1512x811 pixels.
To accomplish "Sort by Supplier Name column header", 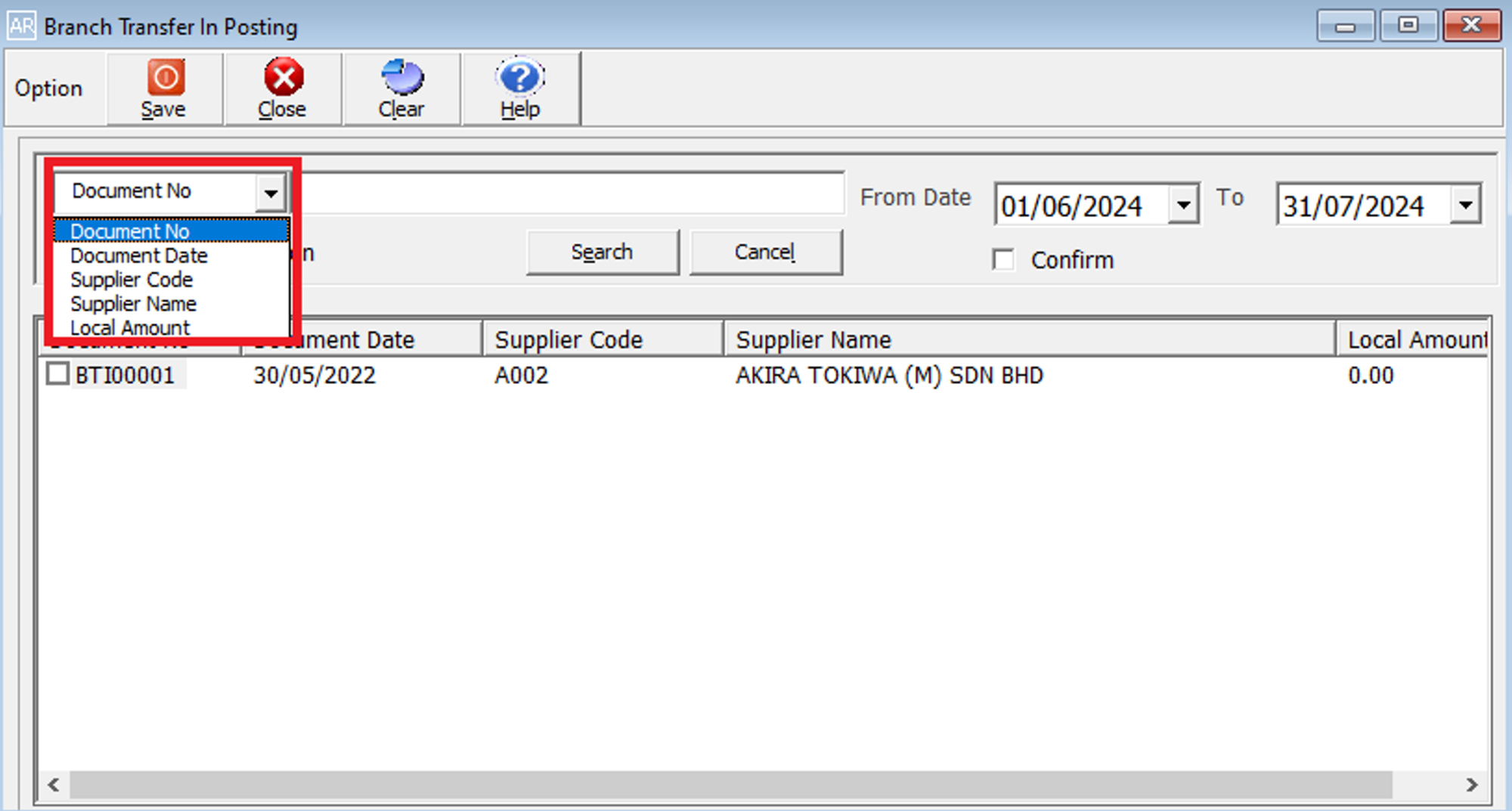I will (x=1030, y=339).
